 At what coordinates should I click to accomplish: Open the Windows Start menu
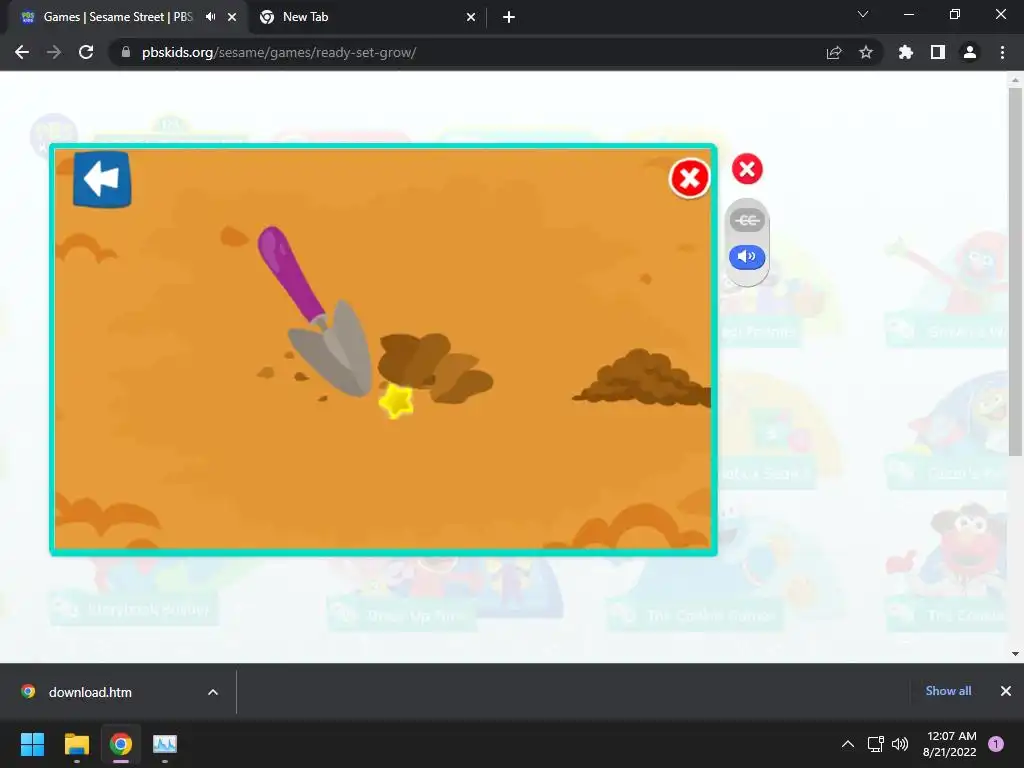click(32, 744)
